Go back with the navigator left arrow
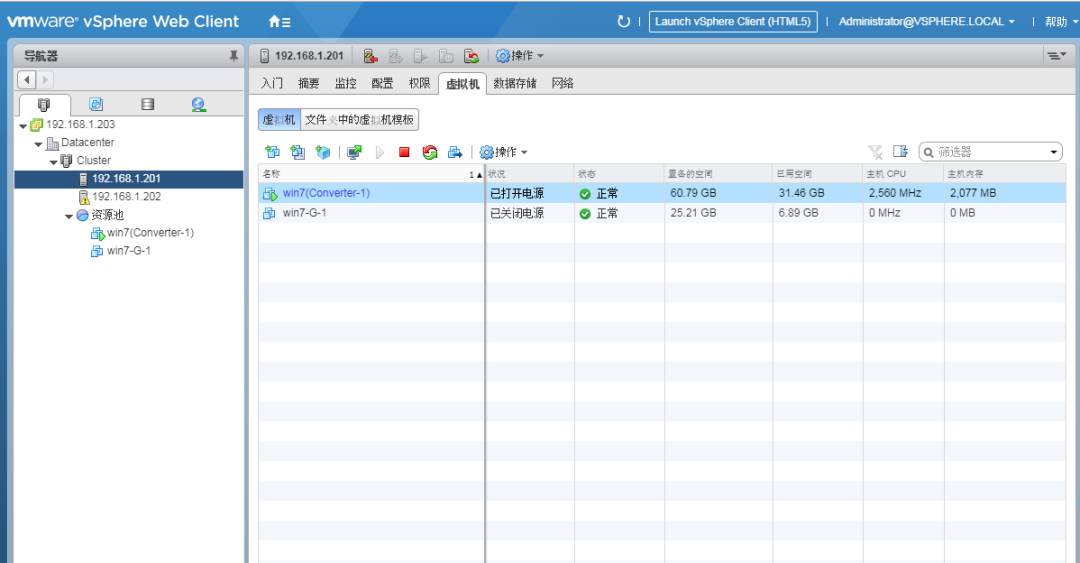 coord(27,80)
